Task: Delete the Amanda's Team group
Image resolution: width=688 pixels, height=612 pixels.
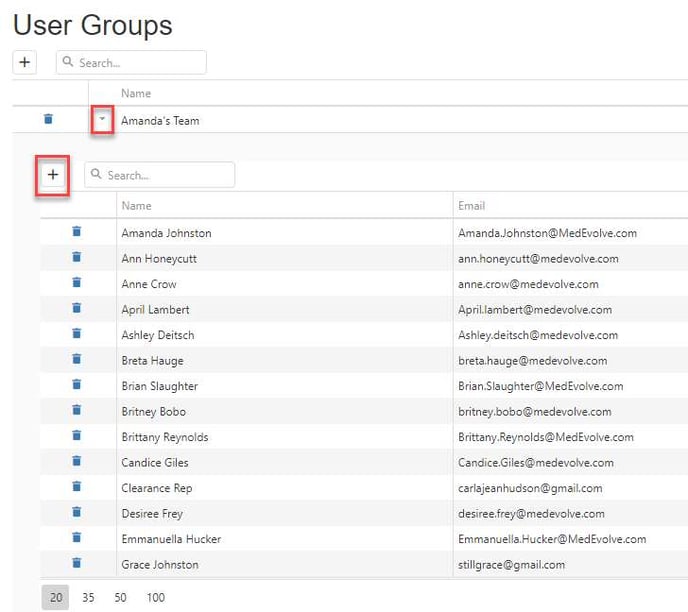Action: click(48, 120)
